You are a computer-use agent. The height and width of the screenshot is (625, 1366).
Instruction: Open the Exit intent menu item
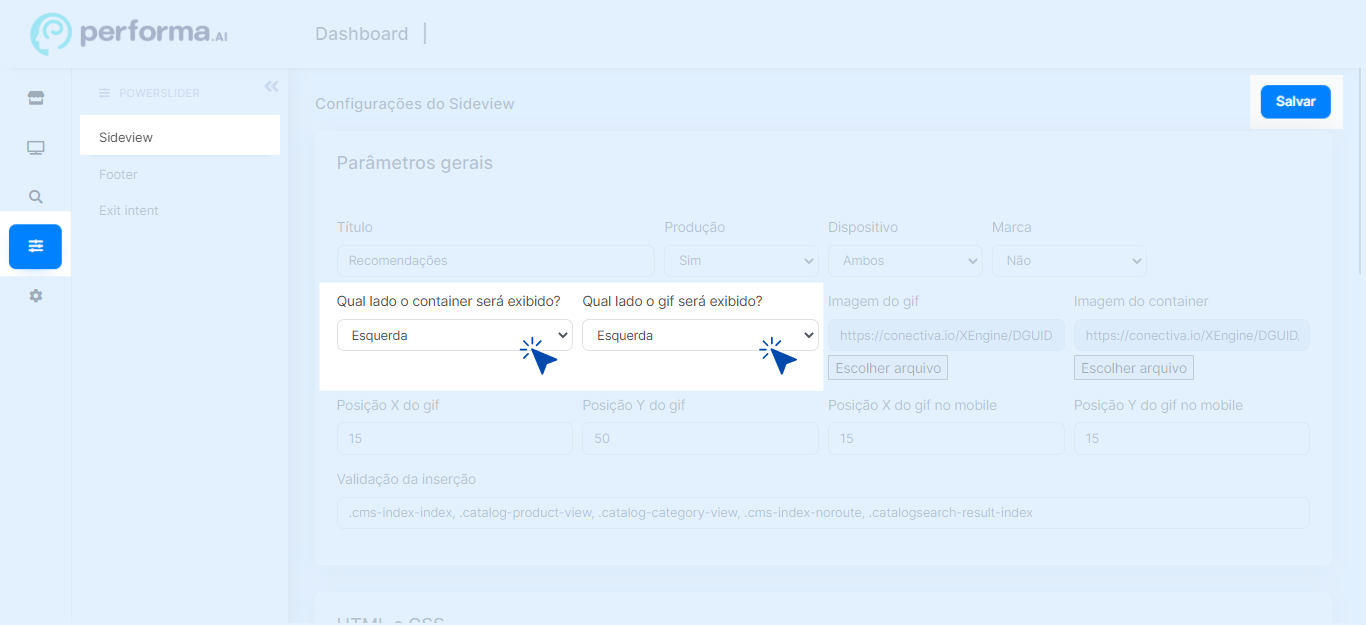pos(129,211)
